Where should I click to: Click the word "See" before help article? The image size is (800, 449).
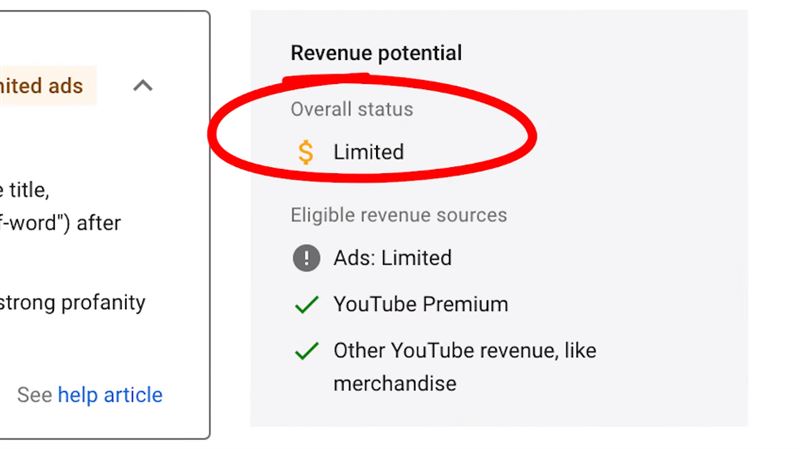(35, 395)
